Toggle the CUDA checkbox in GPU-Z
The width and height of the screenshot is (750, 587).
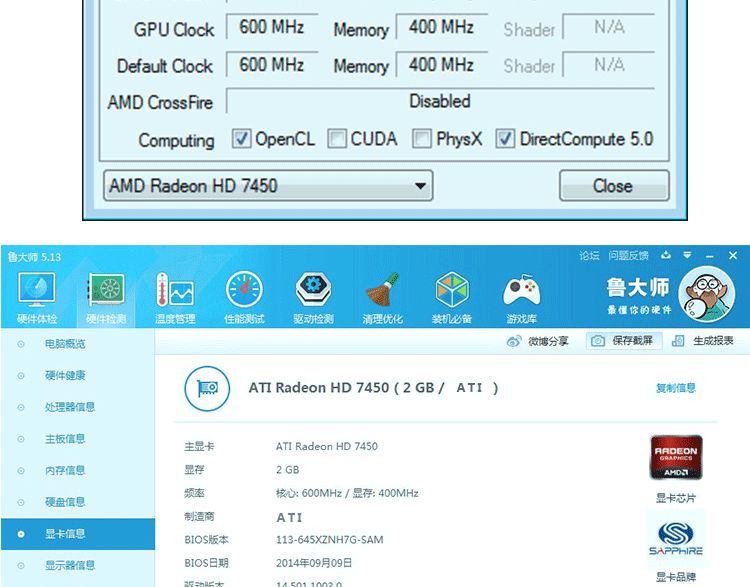click(337, 139)
